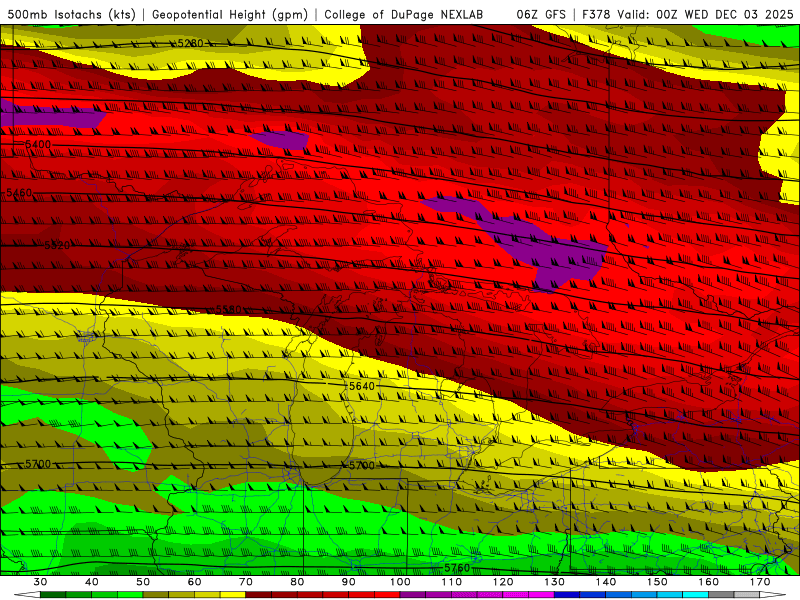Click the 90 value on the color scale
Viewport: 800px width, 600px height.
(x=348, y=582)
